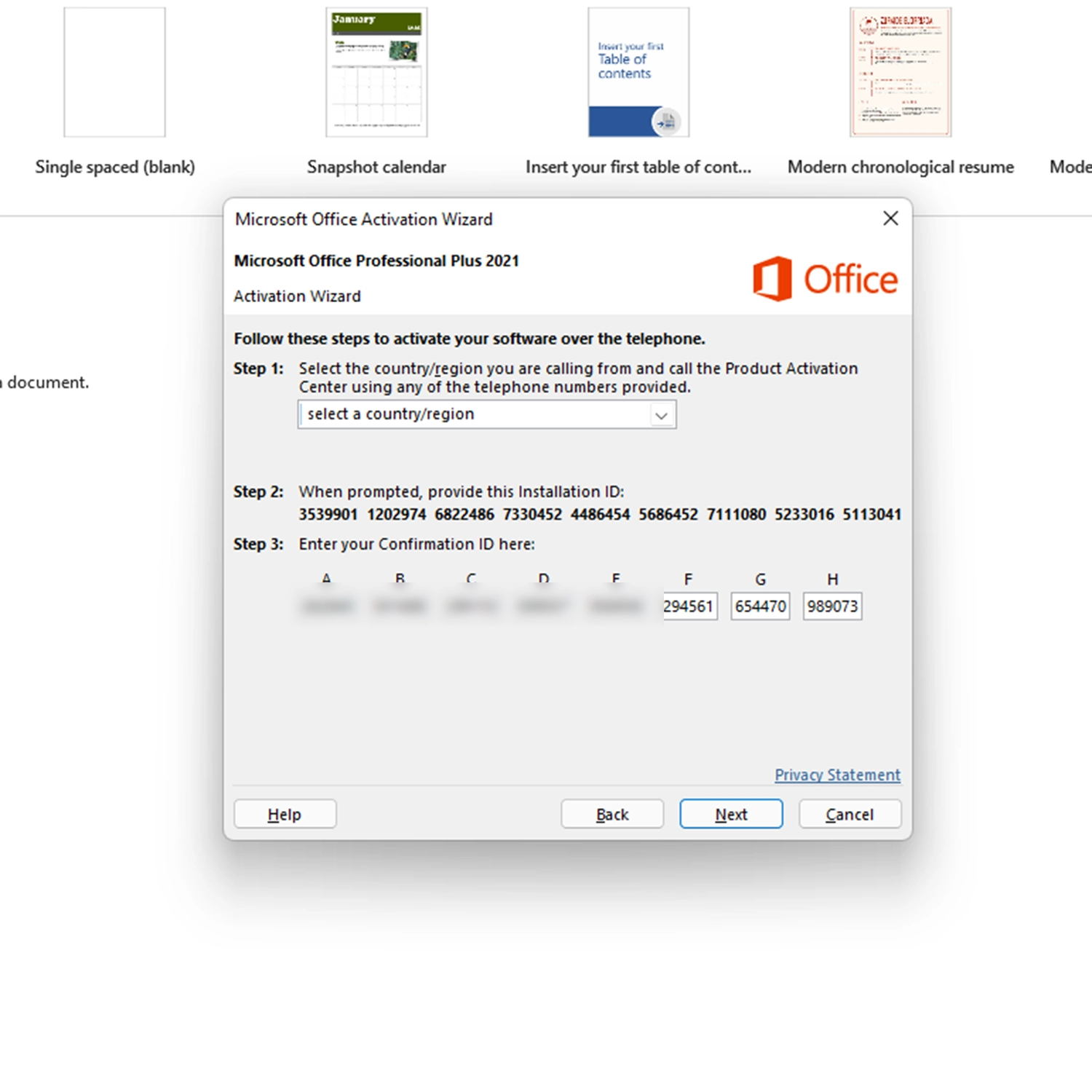Focus Confirmation ID field E

[x=616, y=606]
